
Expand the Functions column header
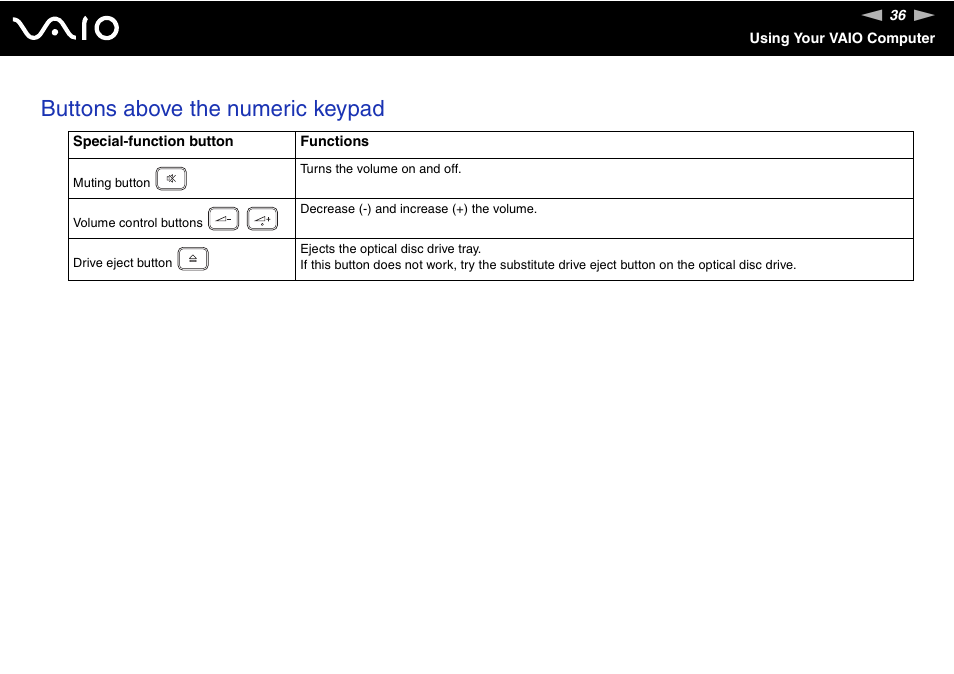[x=334, y=141]
